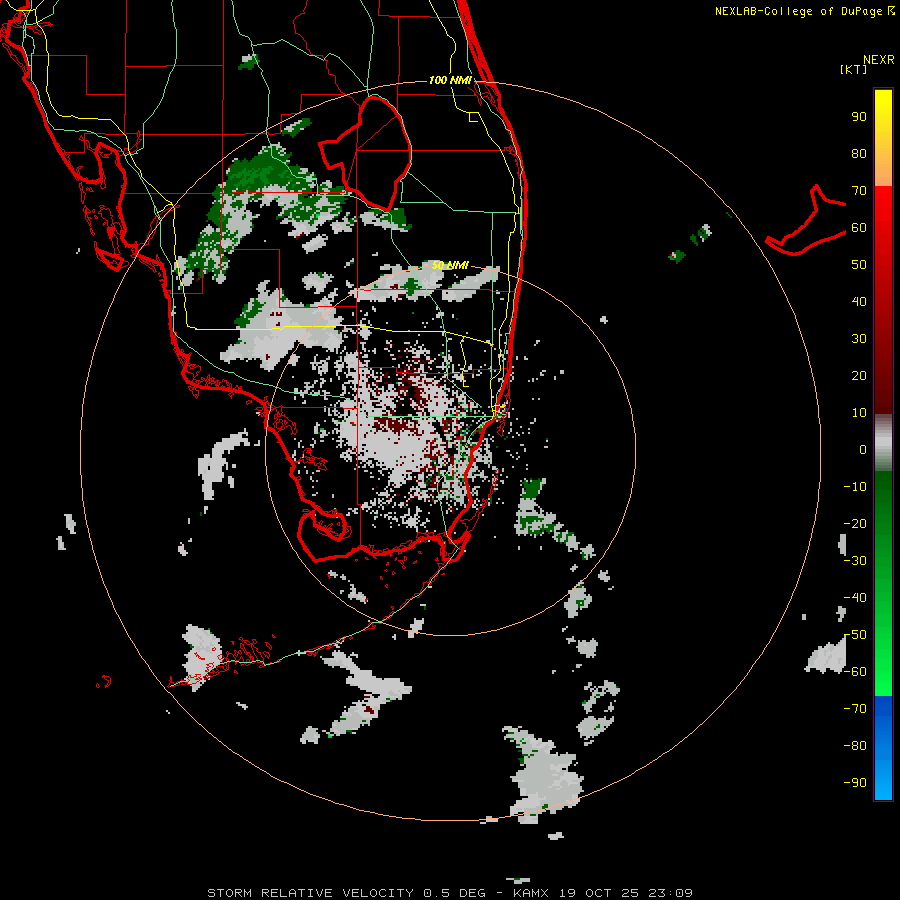Click the 100 NMI range ring label

coord(449,80)
